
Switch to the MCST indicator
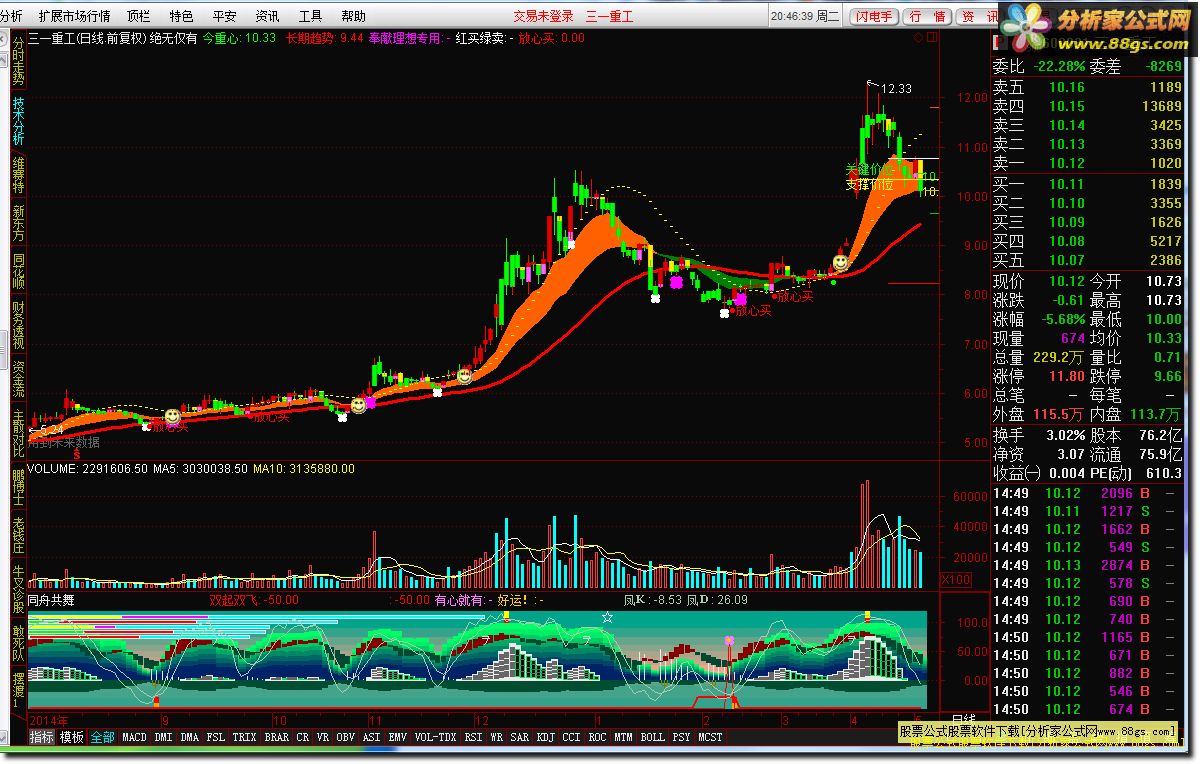pyautogui.click(x=710, y=737)
